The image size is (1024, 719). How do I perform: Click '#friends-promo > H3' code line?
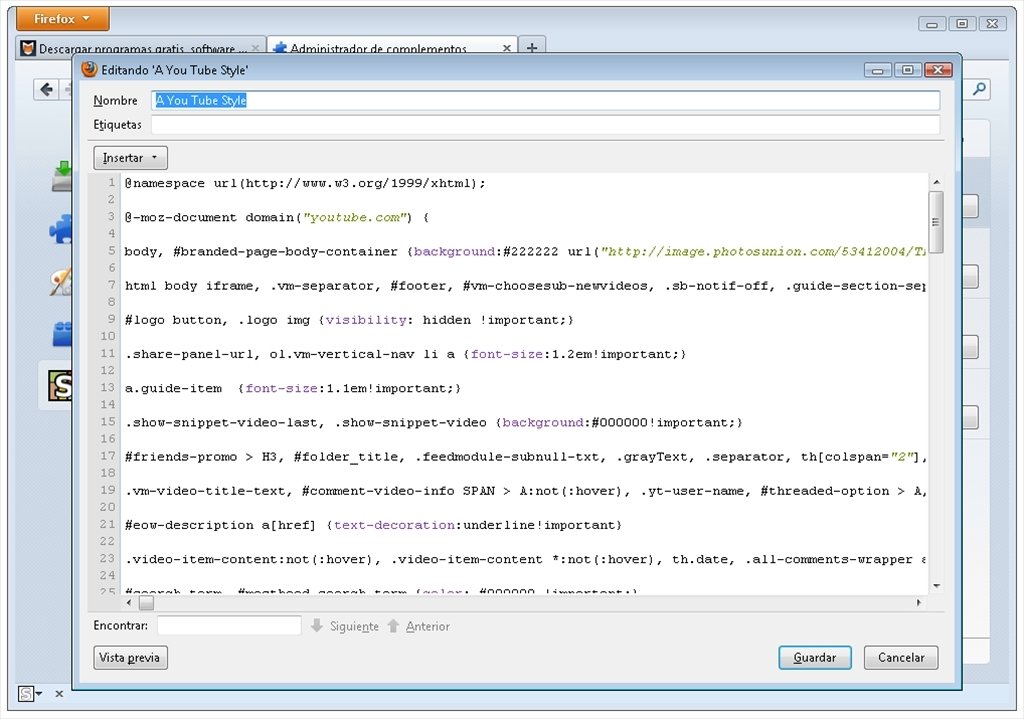(526, 457)
